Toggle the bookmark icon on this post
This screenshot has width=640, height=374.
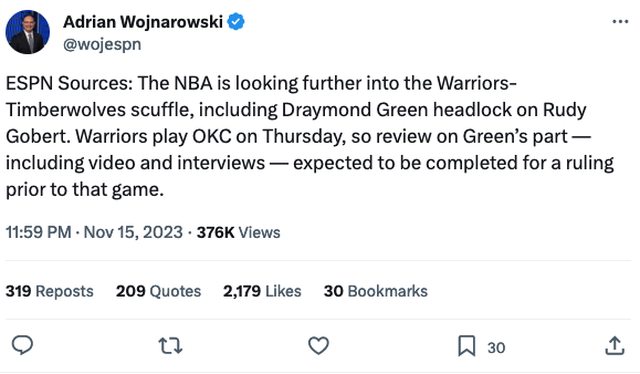click(x=467, y=346)
